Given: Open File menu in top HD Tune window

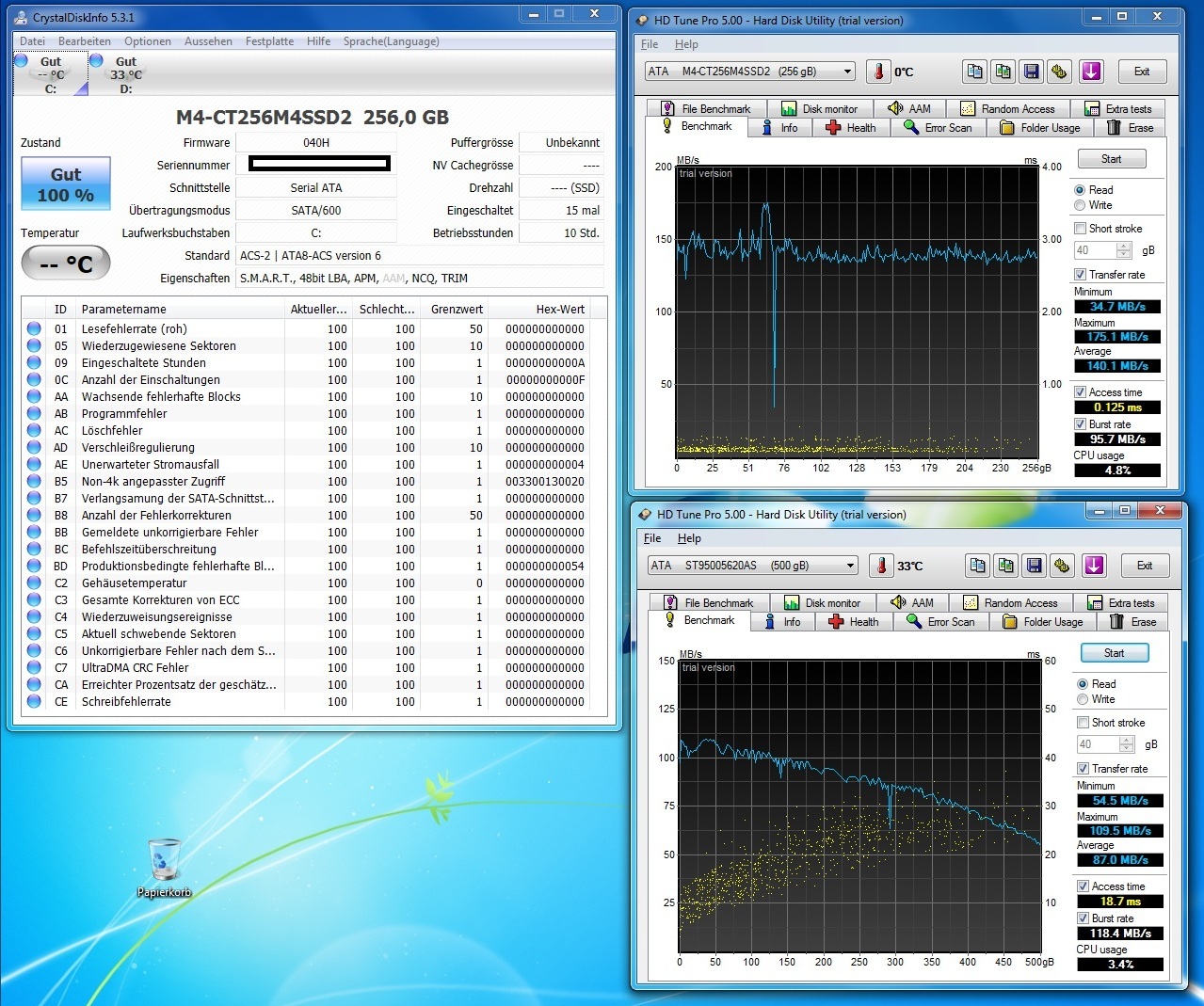Looking at the screenshot, I should [x=650, y=44].
